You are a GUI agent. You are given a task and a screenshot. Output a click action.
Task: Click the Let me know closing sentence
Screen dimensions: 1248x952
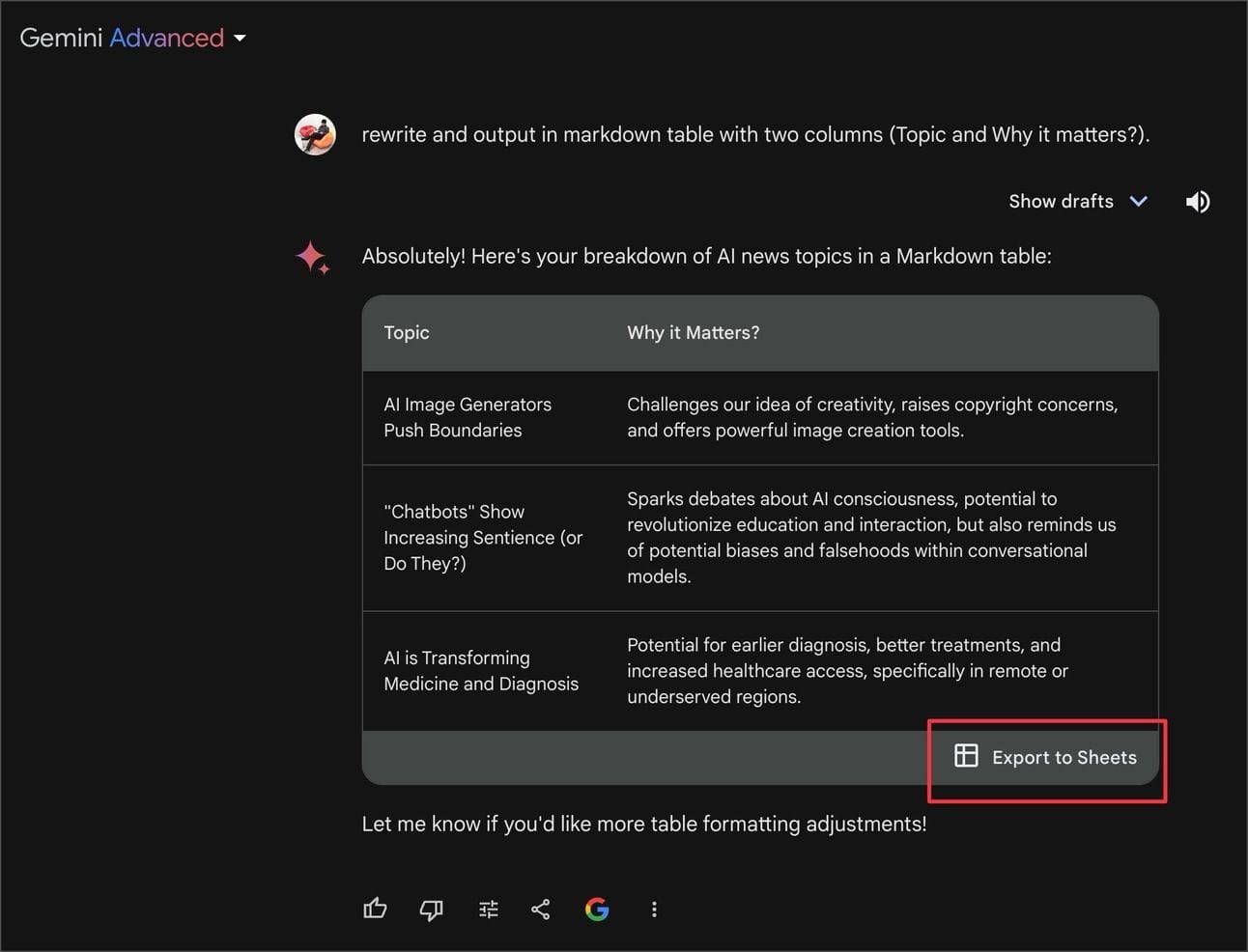tap(644, 824)
